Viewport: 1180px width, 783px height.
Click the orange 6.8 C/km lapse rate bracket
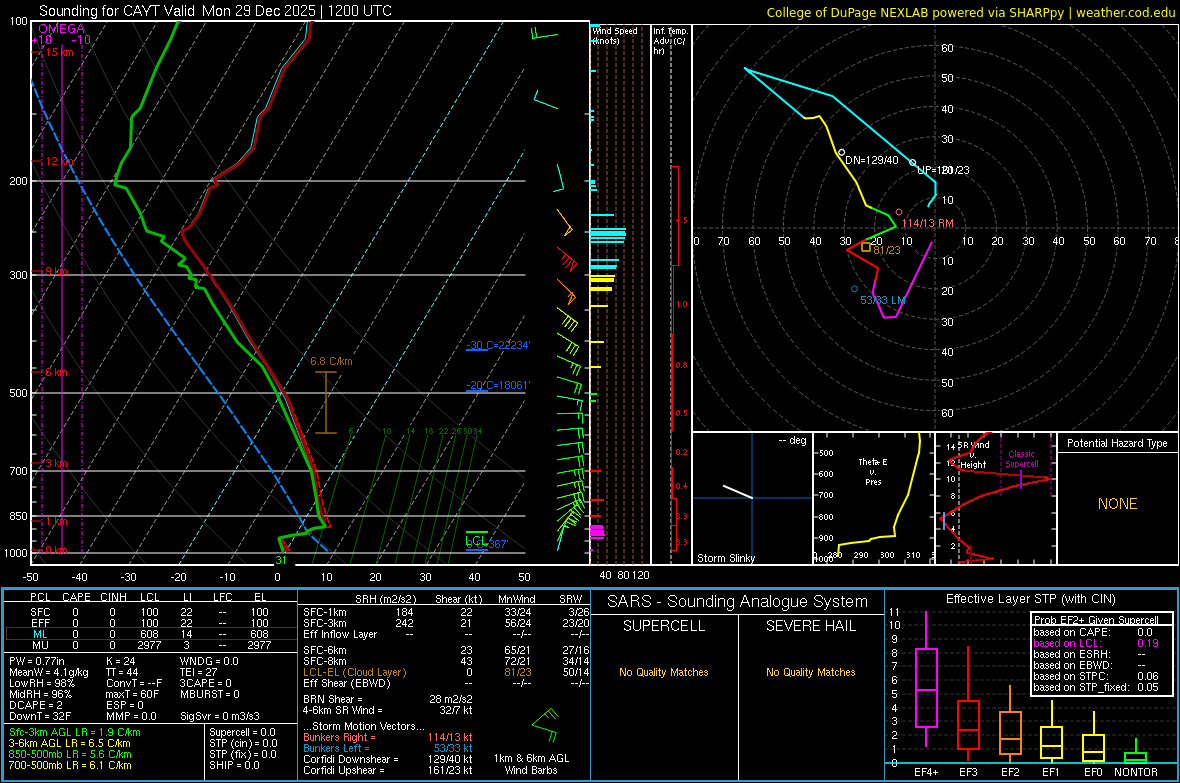326,403
